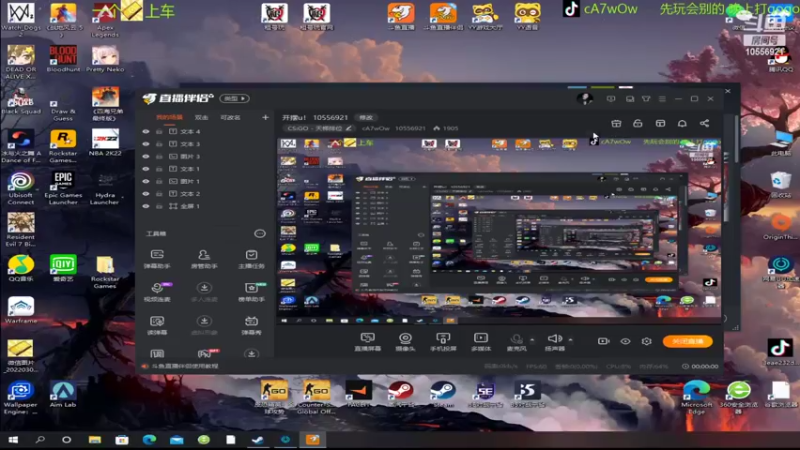Screen dimensions: 800x450
Task: Switch to the second scene tab
Action: point(202,117)
